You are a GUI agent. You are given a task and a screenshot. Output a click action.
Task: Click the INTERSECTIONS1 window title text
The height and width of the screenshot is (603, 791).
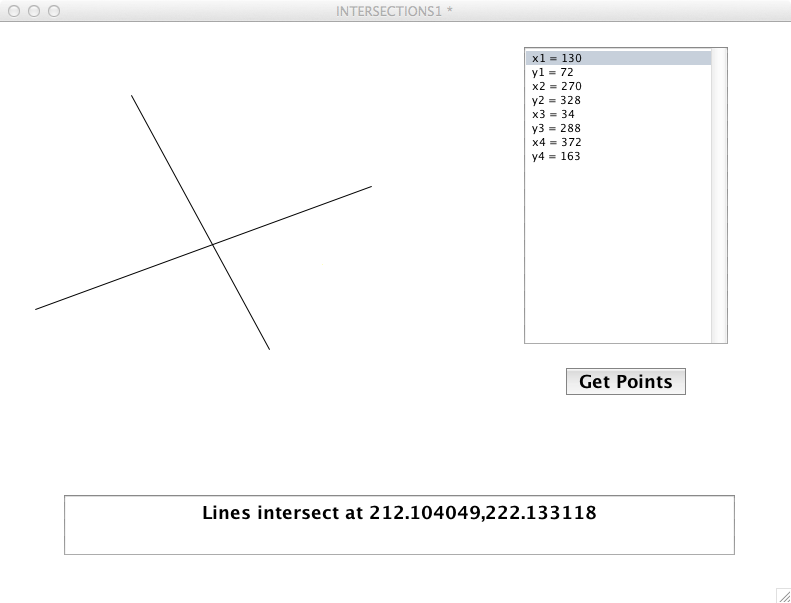(x=388, y=11)
